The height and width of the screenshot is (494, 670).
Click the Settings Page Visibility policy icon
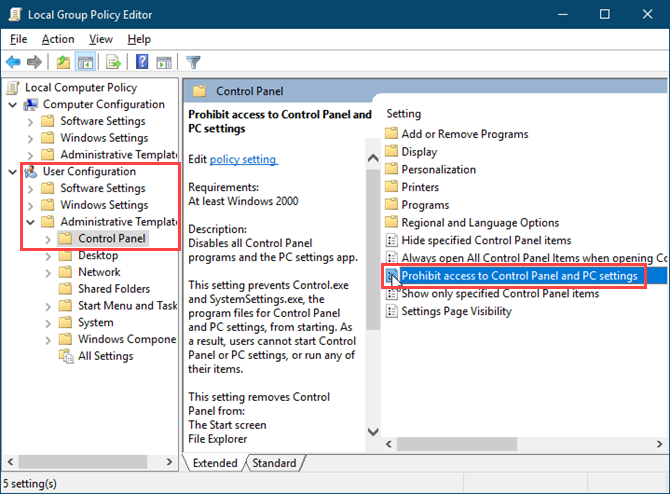[391, 311]
